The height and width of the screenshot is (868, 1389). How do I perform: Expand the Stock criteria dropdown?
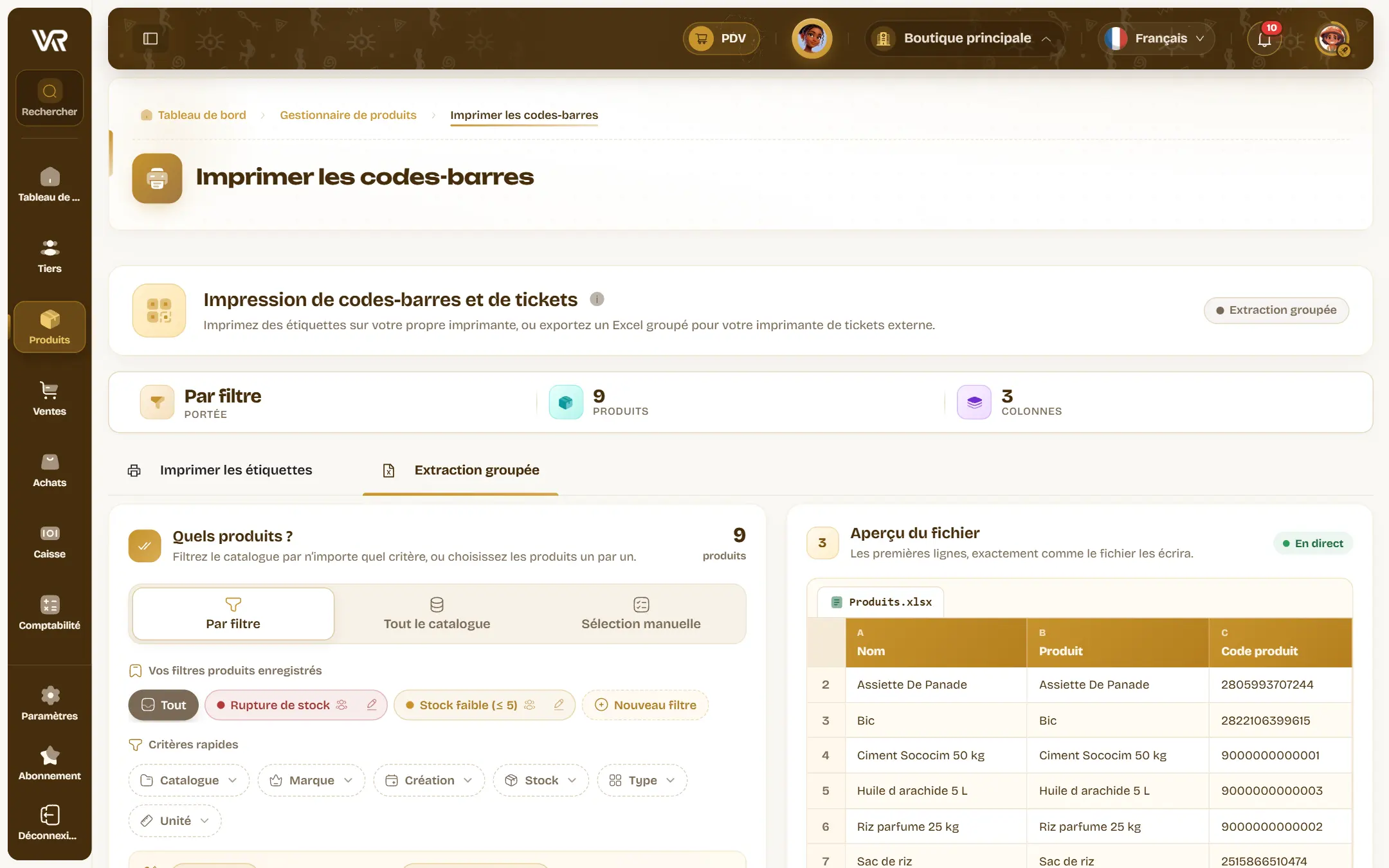[541, 780]
